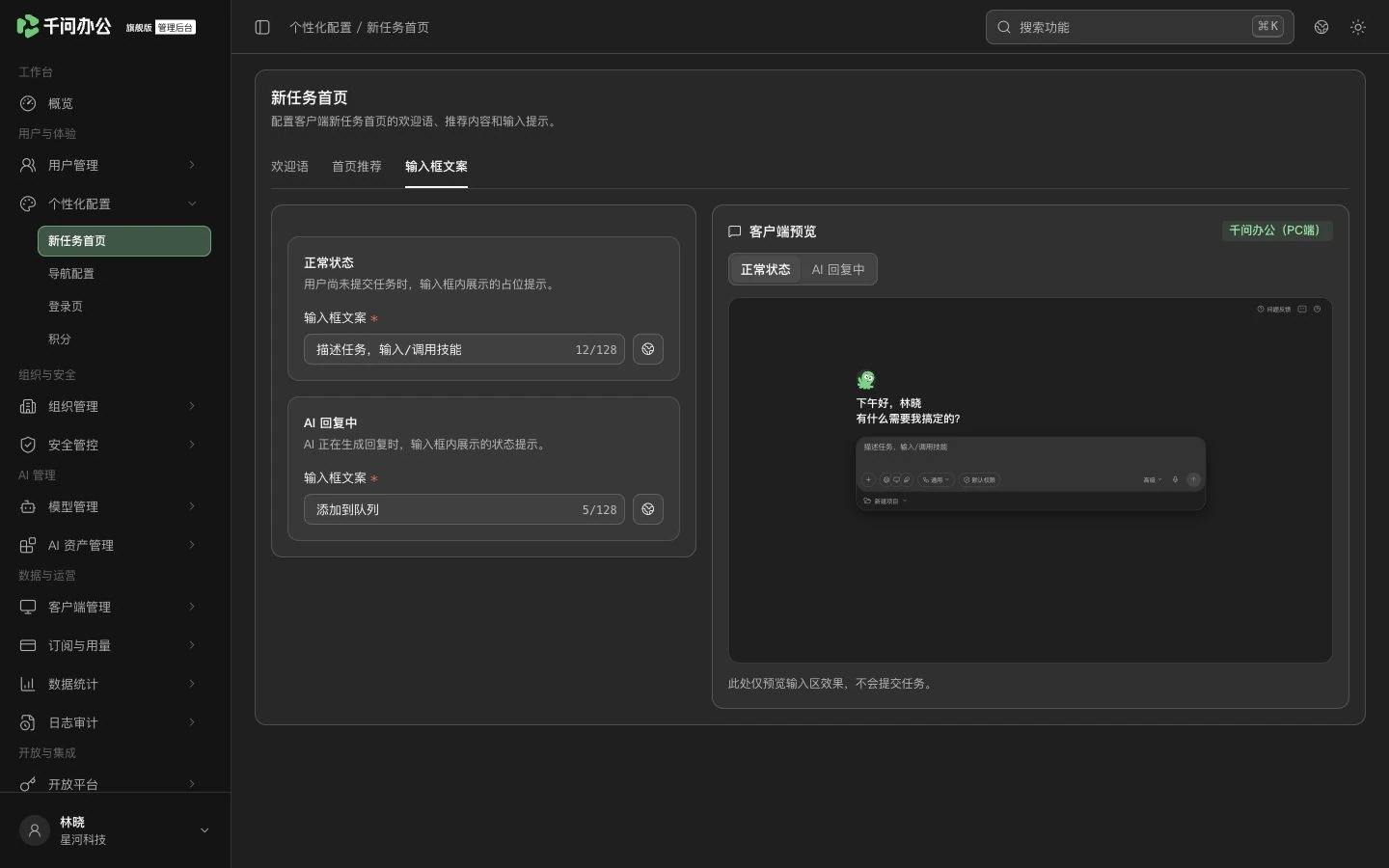Select the 输入框文案 tab
The width and height of the screenshot is (1389, 868).
[436, 167]
